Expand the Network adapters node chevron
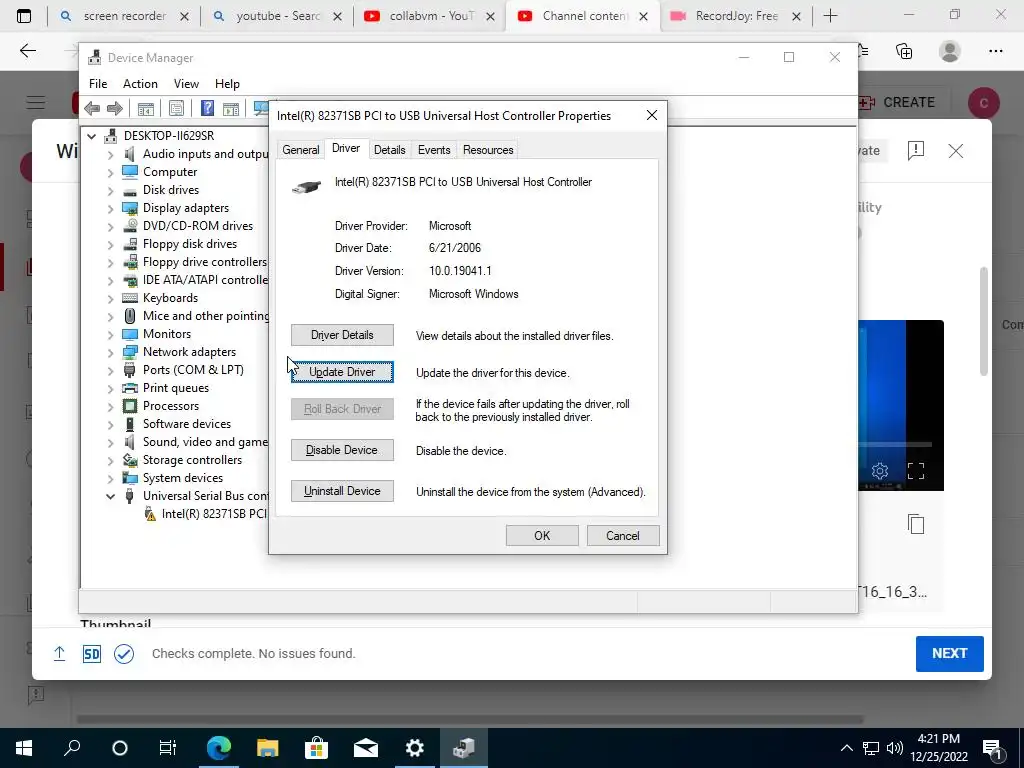This screenshot has height=768, width=1024. (110, 353)
